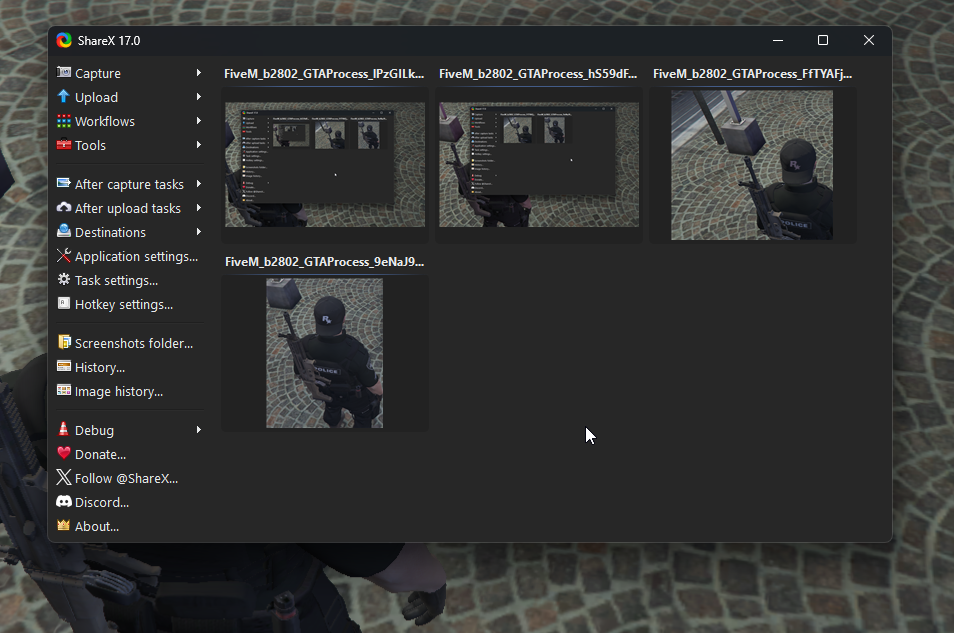Expand the Debug submenu arrow
This screenshot has height=633, width=954.
(198, 430)
